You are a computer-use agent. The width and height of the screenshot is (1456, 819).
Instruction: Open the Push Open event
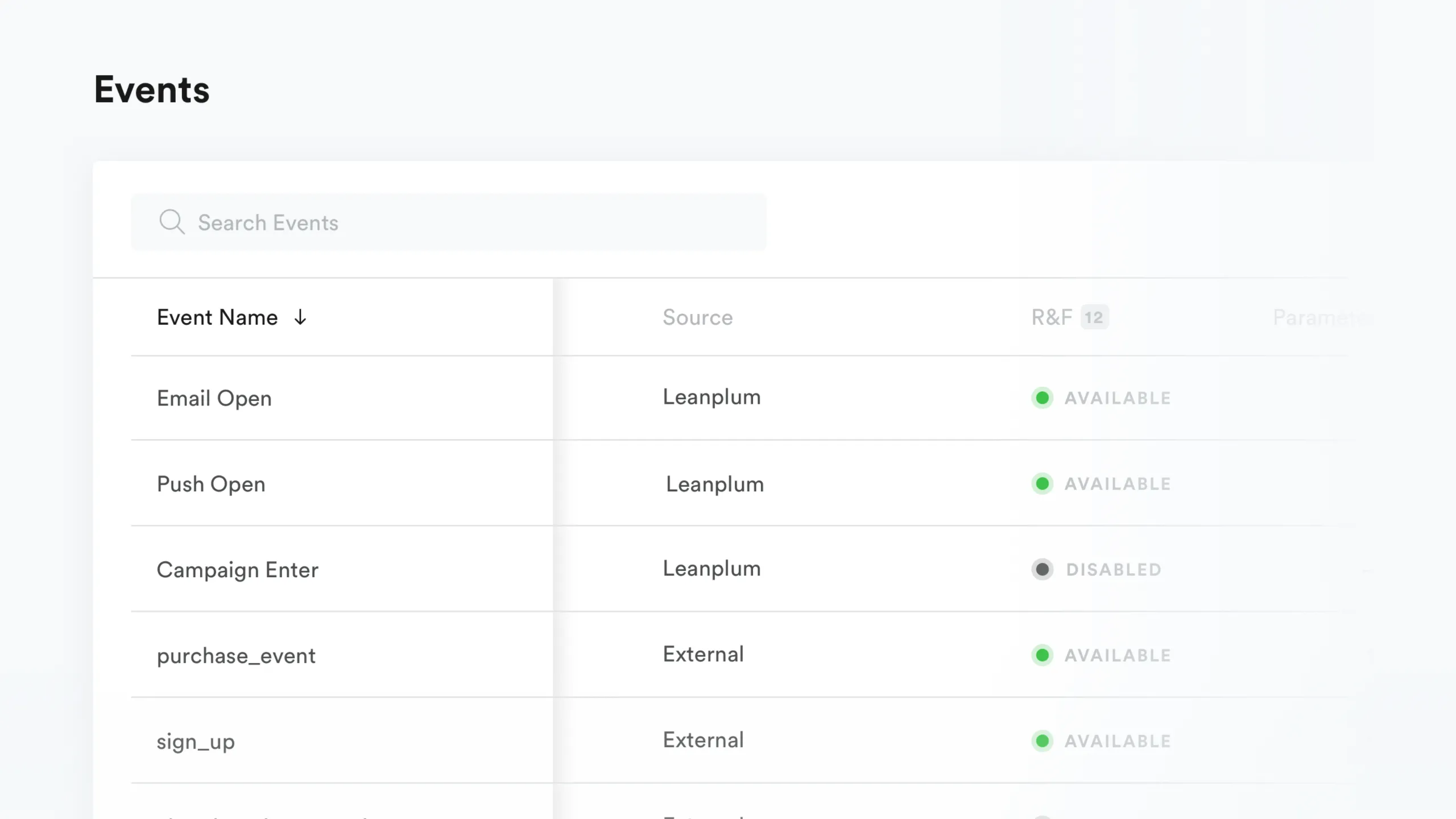click(211, 484)
